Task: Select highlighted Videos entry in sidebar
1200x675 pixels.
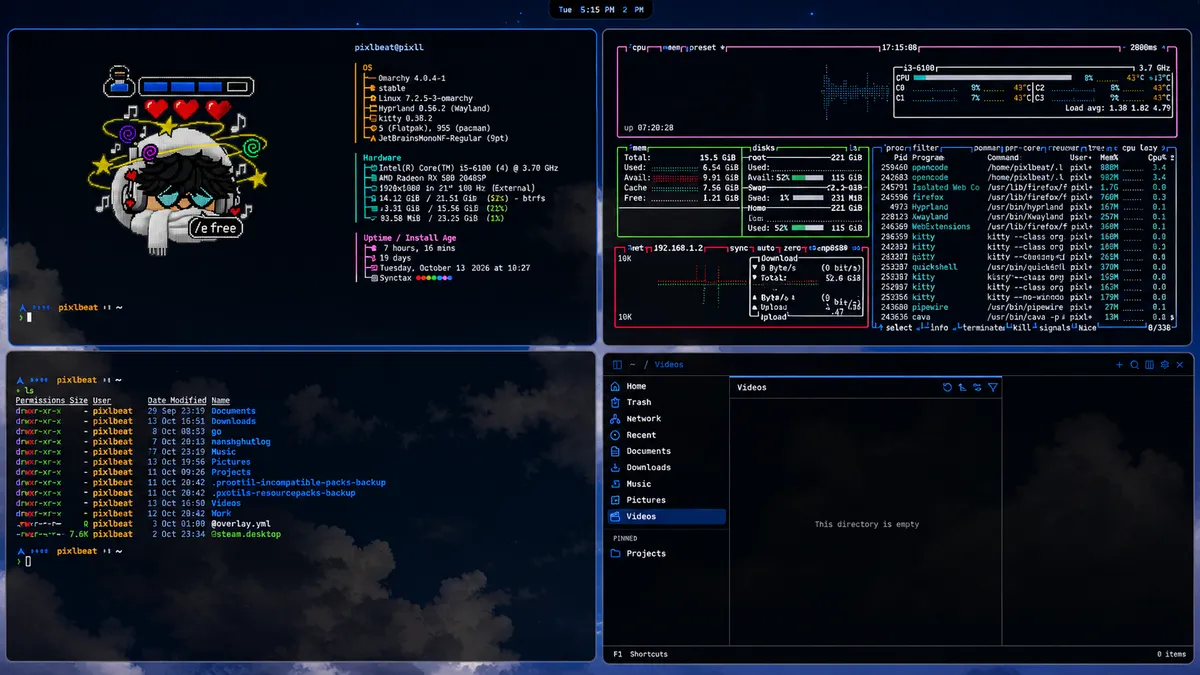Action: coord(667,516)
